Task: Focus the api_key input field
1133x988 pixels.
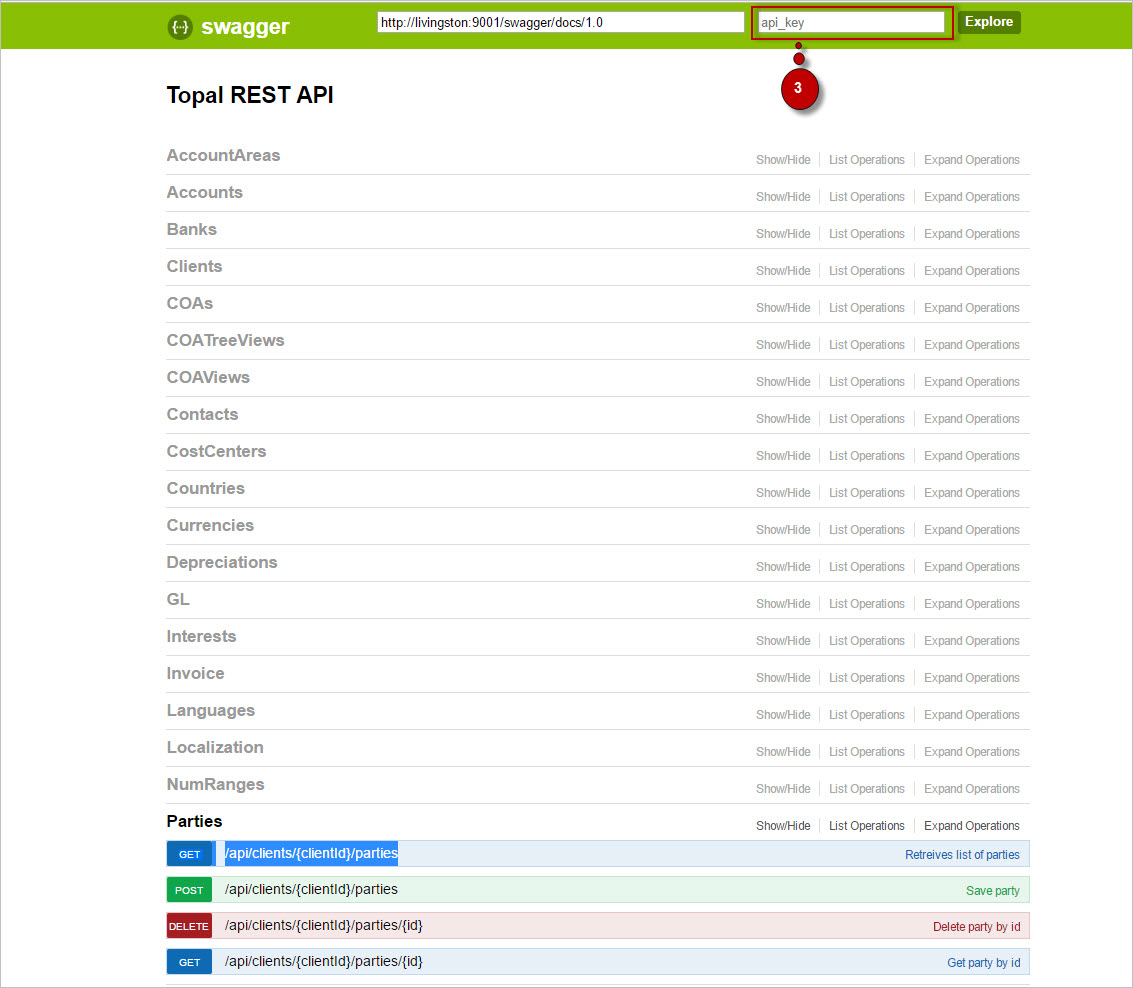Action: [x=850, y=22]
